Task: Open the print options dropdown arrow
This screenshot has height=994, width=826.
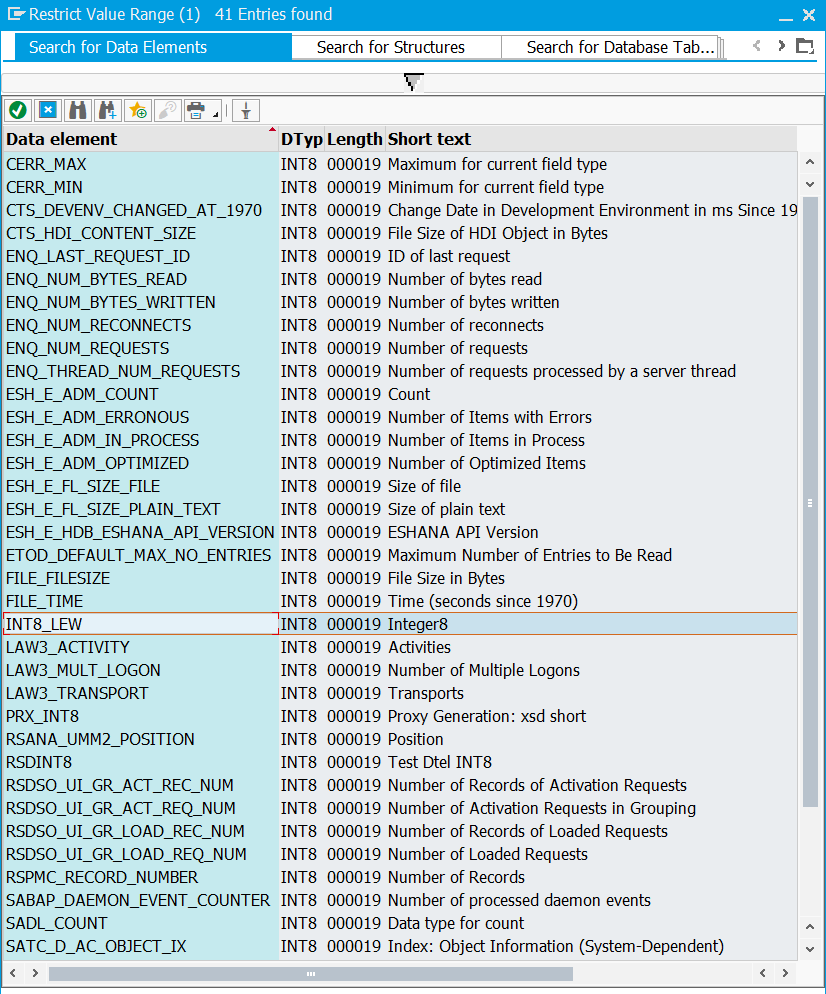Action: point(216,115)
